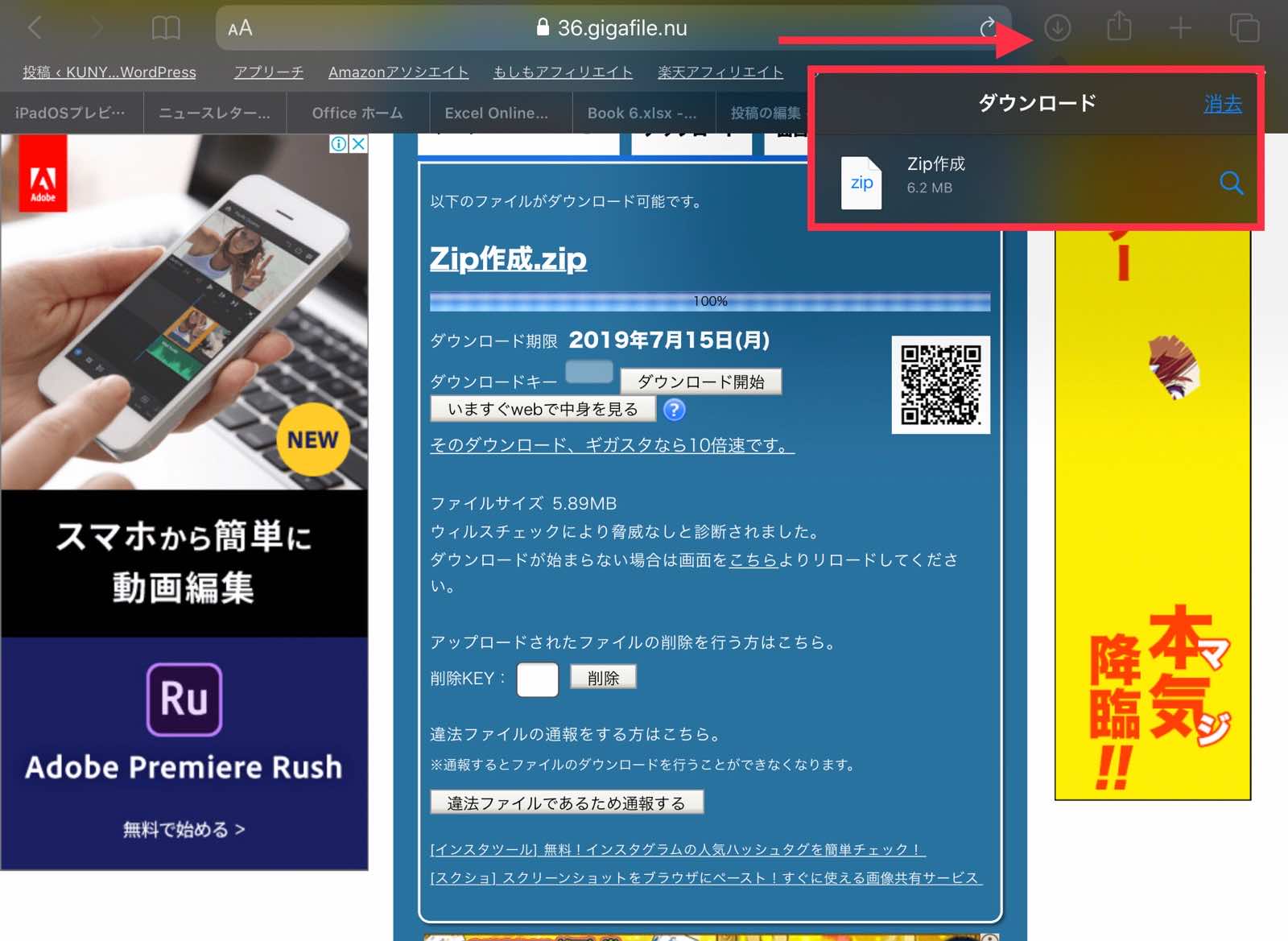Show all tabs overview icon
The image size is (1288, 941).
coord(1245,28)
